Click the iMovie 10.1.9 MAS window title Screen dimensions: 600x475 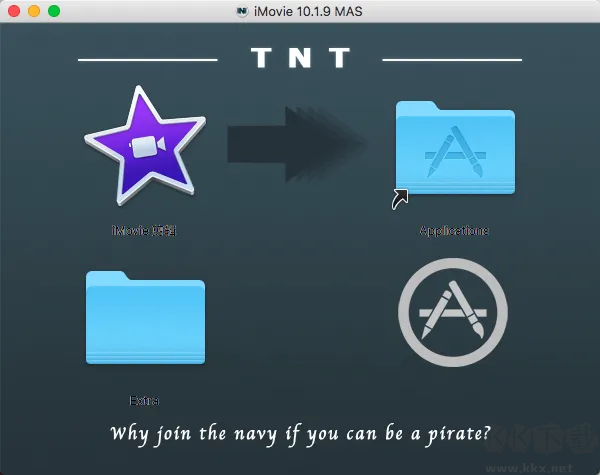click(308, 11)
